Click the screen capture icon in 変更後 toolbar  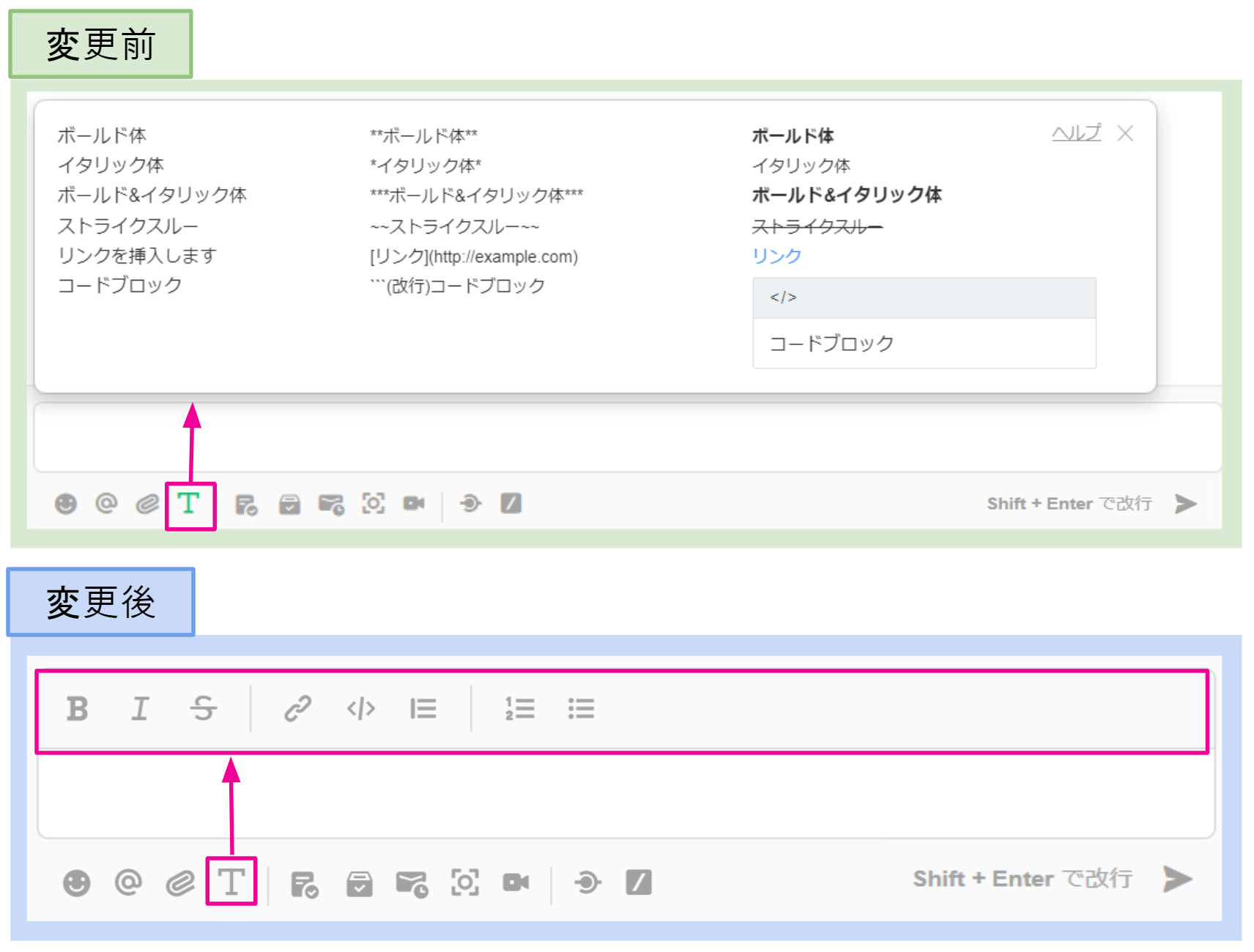(465, 883)
